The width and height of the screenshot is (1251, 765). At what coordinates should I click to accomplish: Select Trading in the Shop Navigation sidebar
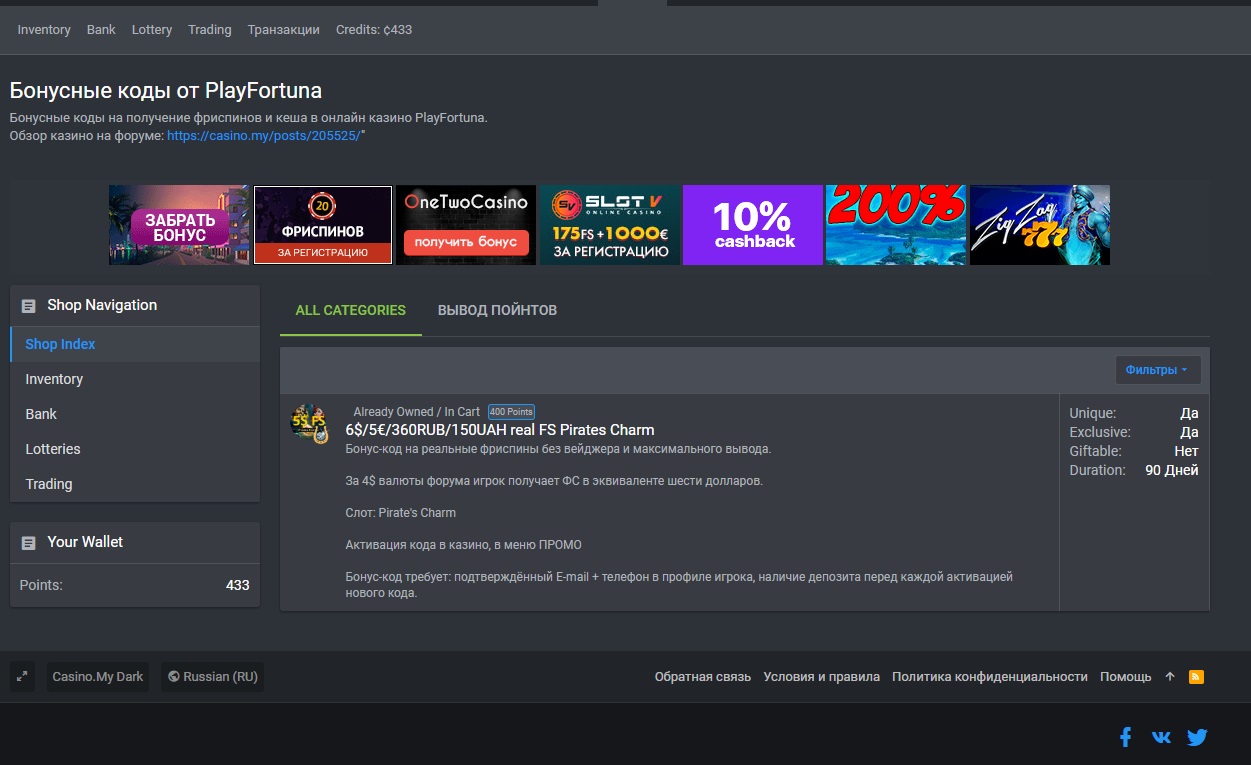coord(135,484)
